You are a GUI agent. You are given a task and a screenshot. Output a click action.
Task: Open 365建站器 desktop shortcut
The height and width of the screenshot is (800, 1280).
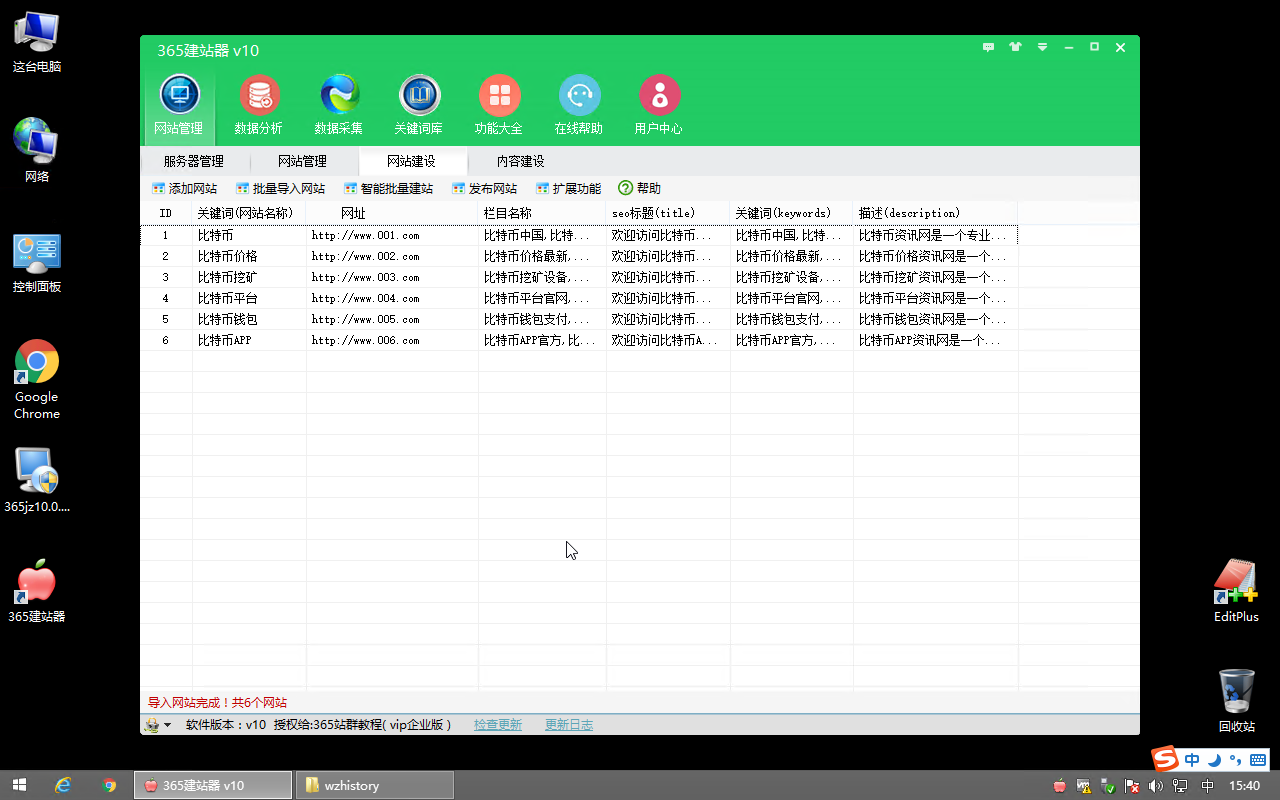(x=37, y=591)
